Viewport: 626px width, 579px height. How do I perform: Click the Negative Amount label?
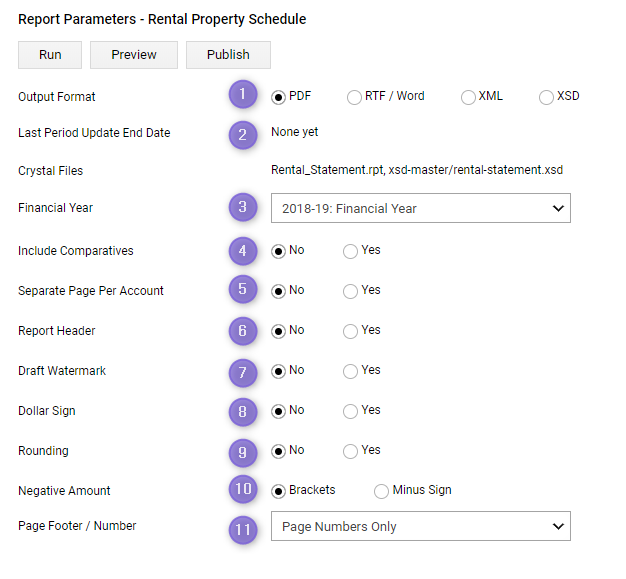(x=64, y=490)
